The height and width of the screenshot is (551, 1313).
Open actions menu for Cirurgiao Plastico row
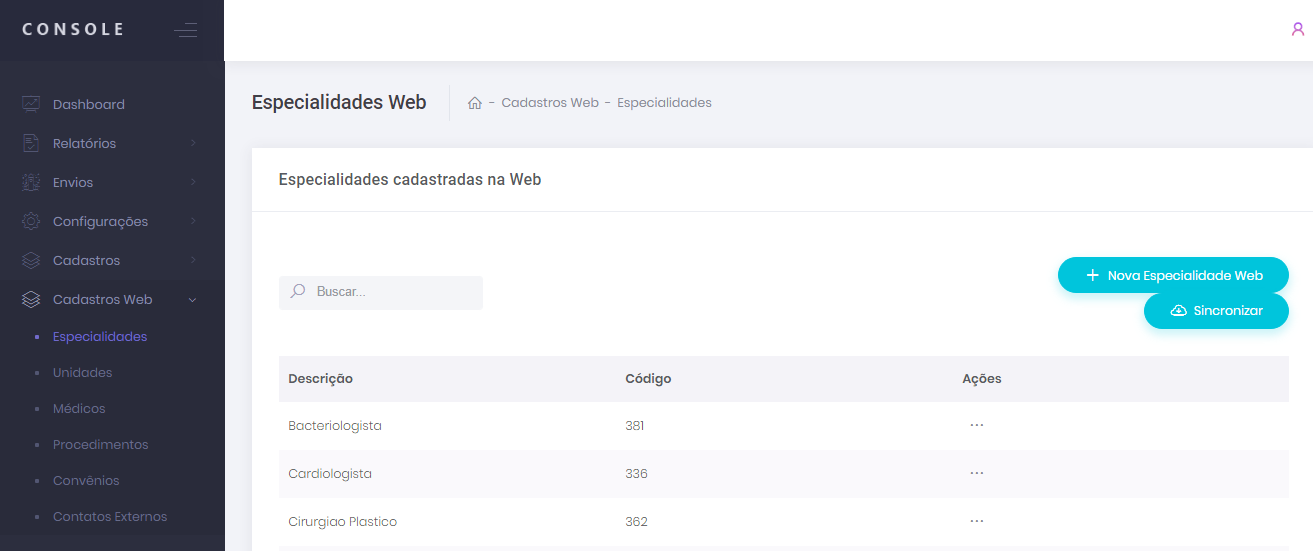pos(976,521)
